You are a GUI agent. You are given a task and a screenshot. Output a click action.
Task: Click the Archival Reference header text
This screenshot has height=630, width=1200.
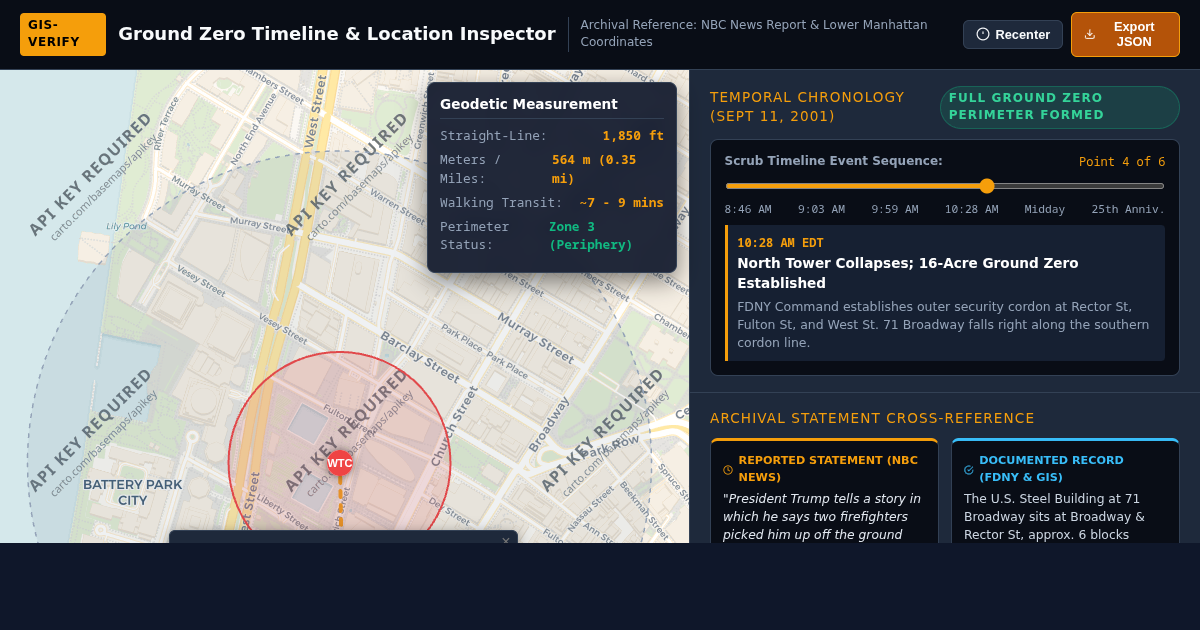pyautogui.click(x=754, y=34)
